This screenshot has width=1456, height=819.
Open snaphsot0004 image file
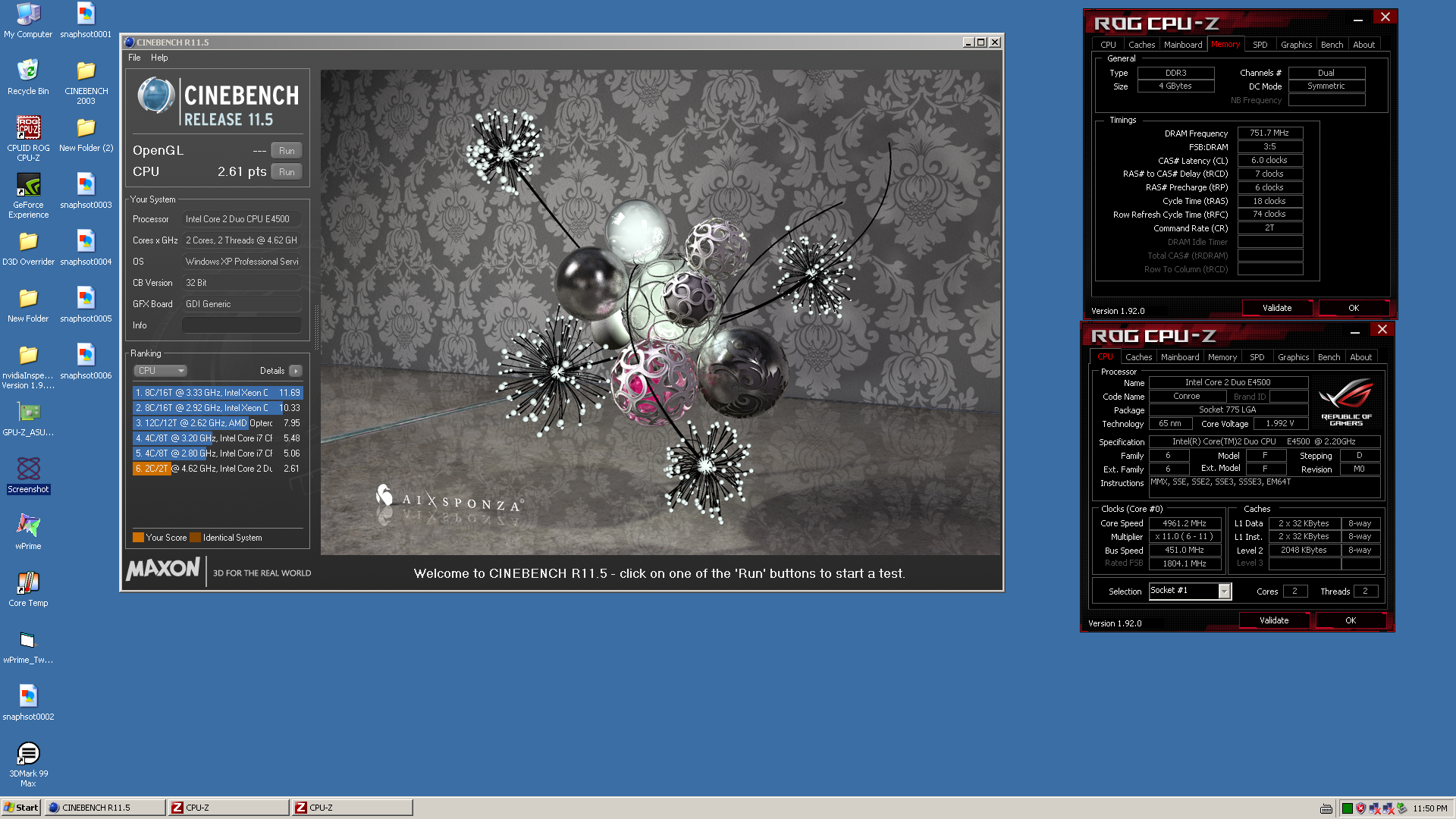pos(86,248)
